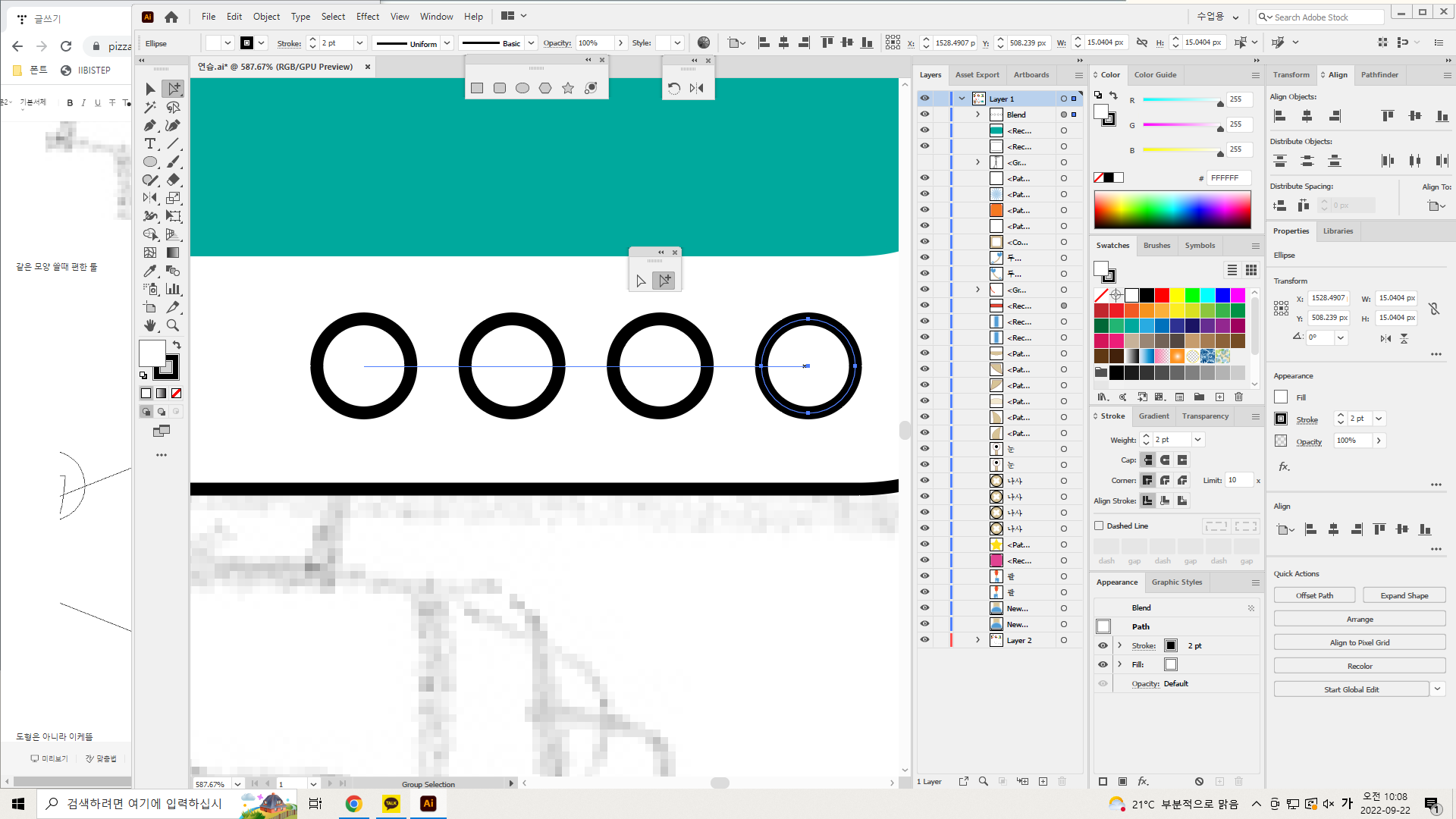Select the Ellipse tool in toolbar

tap(150, 162)
